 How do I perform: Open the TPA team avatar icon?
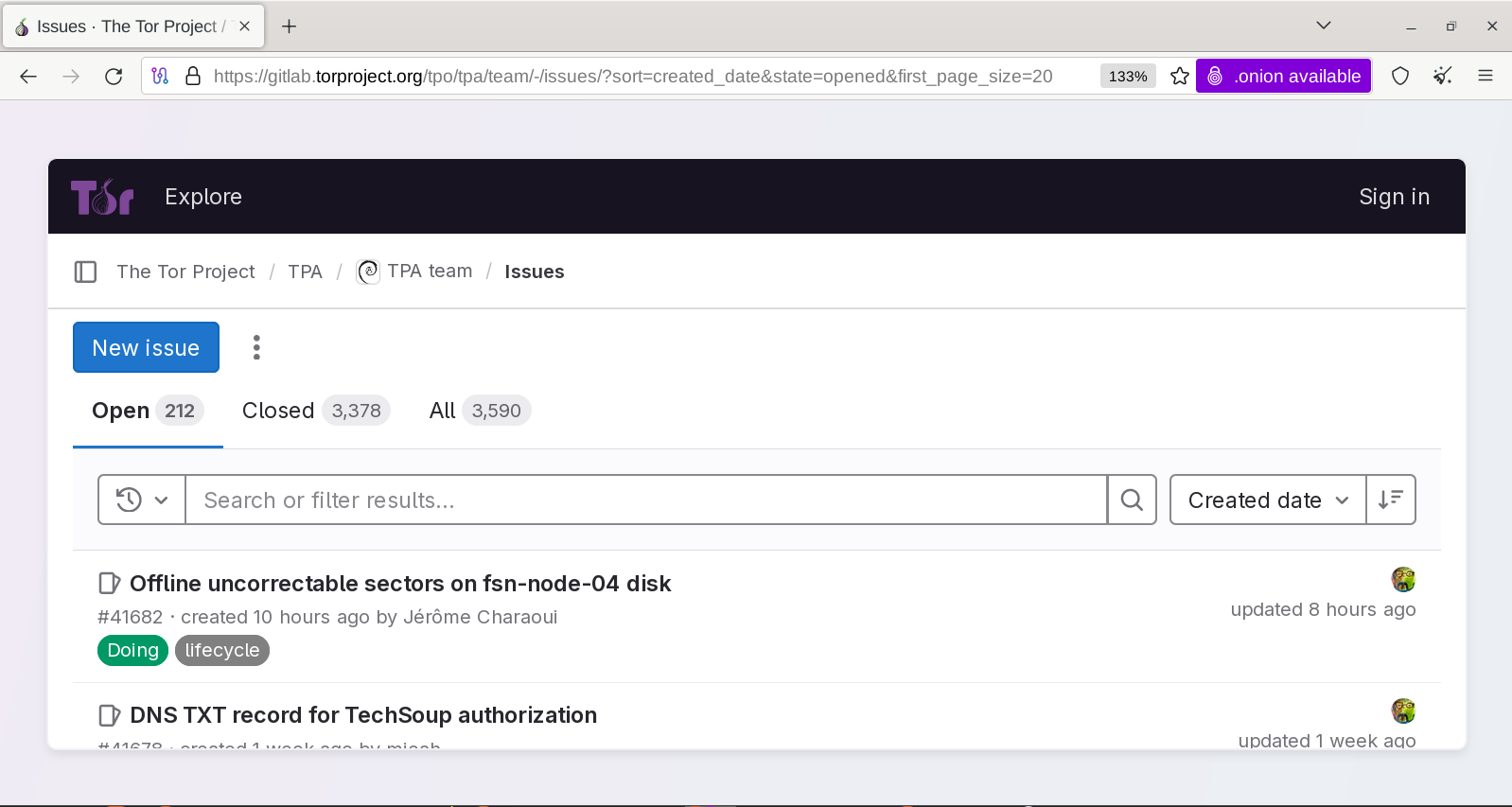pos(368,272)
